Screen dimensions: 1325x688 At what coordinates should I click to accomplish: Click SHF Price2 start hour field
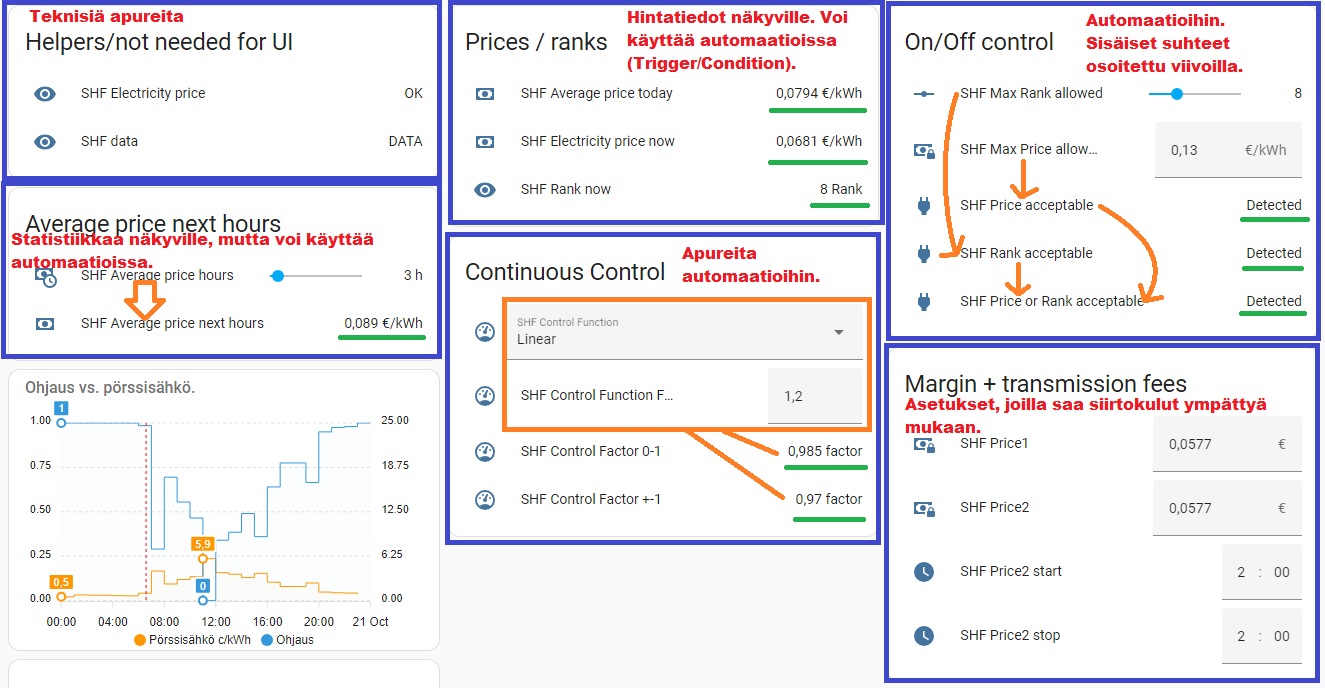tap(1241, 573)
